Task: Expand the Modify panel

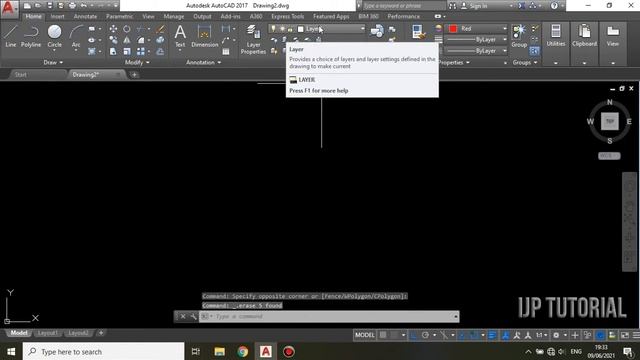Action: [137, 62]
